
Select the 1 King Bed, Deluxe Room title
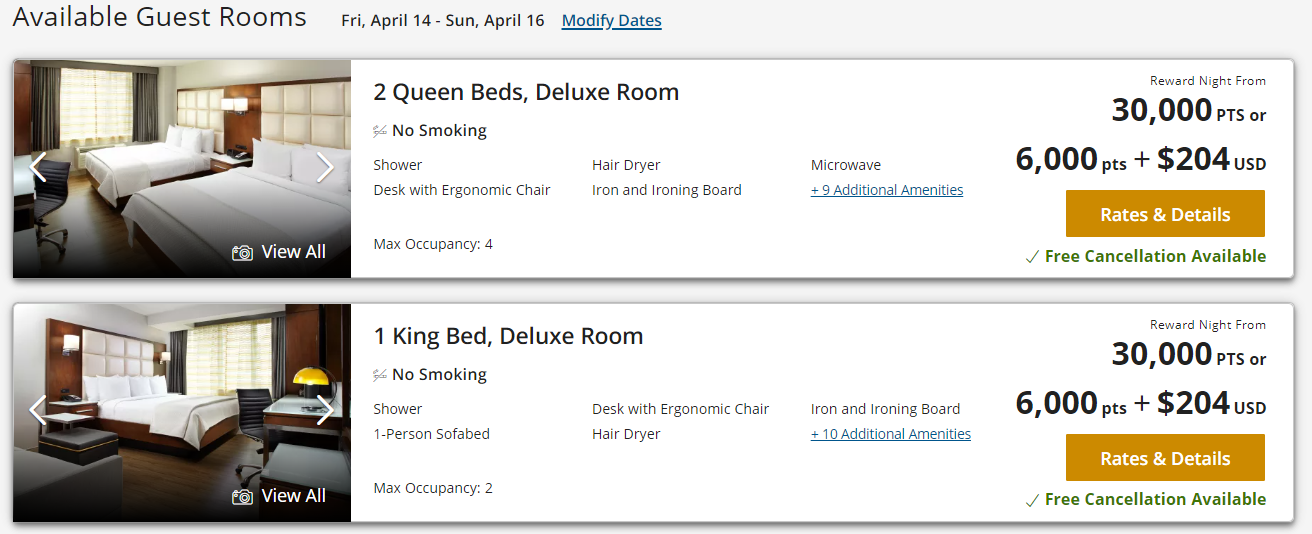pos(508,336)
